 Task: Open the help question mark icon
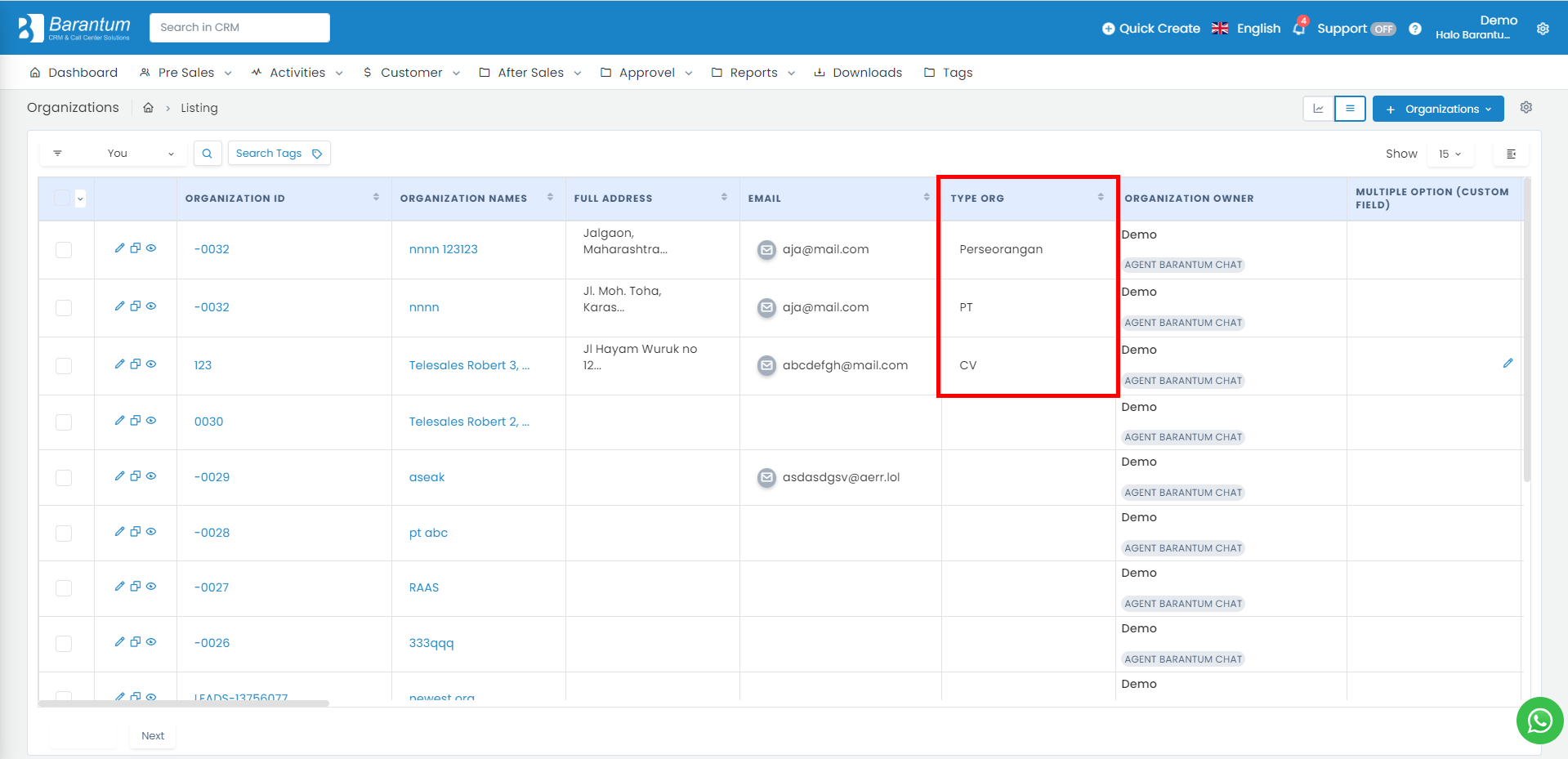(1415, 29)
